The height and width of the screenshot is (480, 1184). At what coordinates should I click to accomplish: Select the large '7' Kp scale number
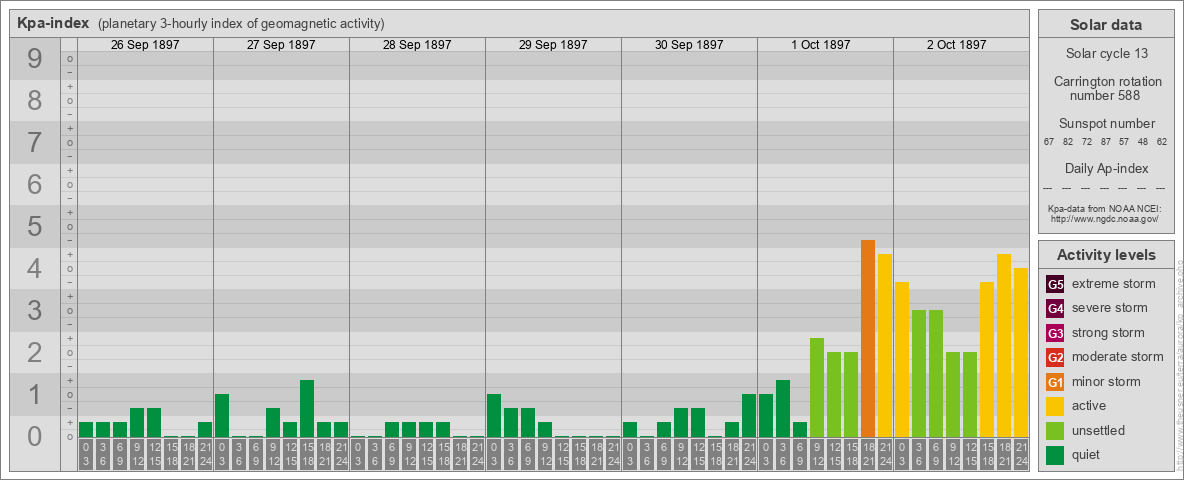pos(34,143)
